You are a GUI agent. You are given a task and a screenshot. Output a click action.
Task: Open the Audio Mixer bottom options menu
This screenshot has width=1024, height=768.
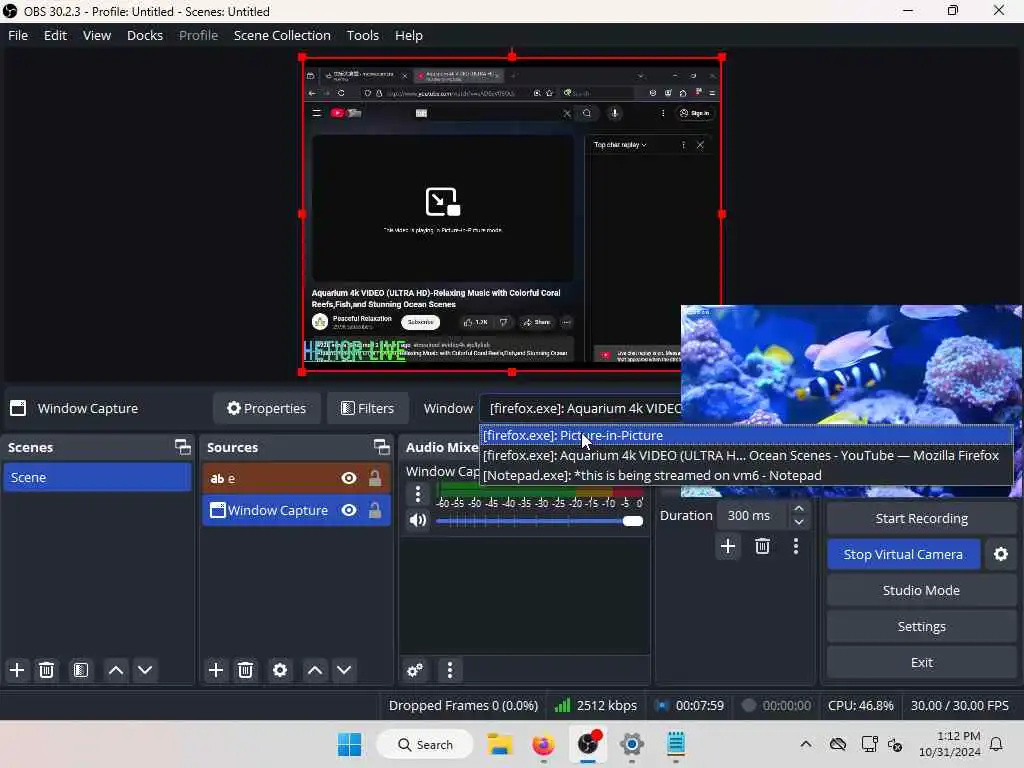[x=449, y=670]
